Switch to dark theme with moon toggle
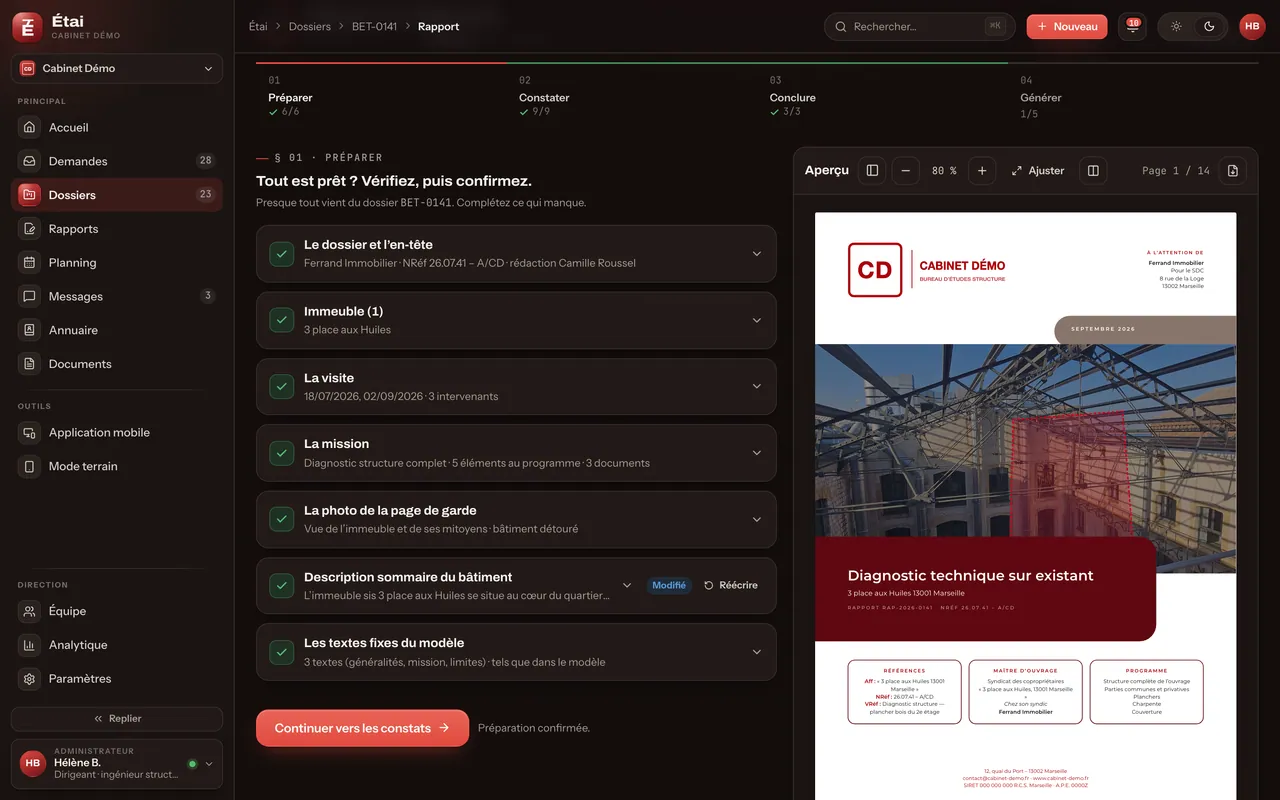1280x800 pixels. click(x=1210, y=27)
